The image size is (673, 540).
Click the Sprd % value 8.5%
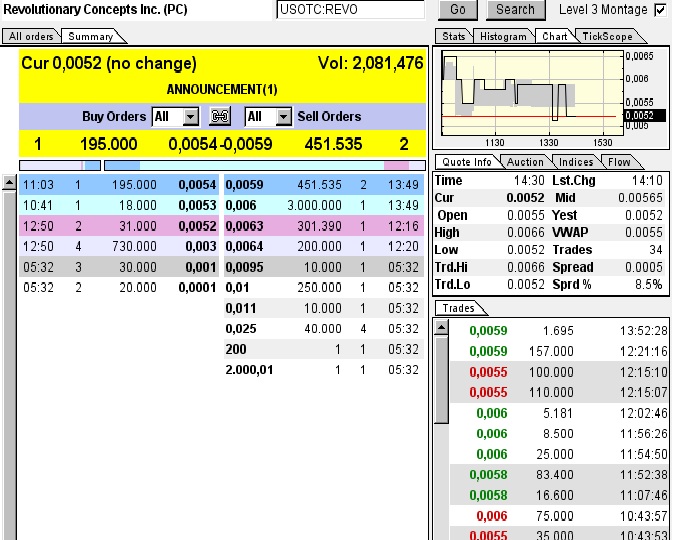click(x=649, y=284)
